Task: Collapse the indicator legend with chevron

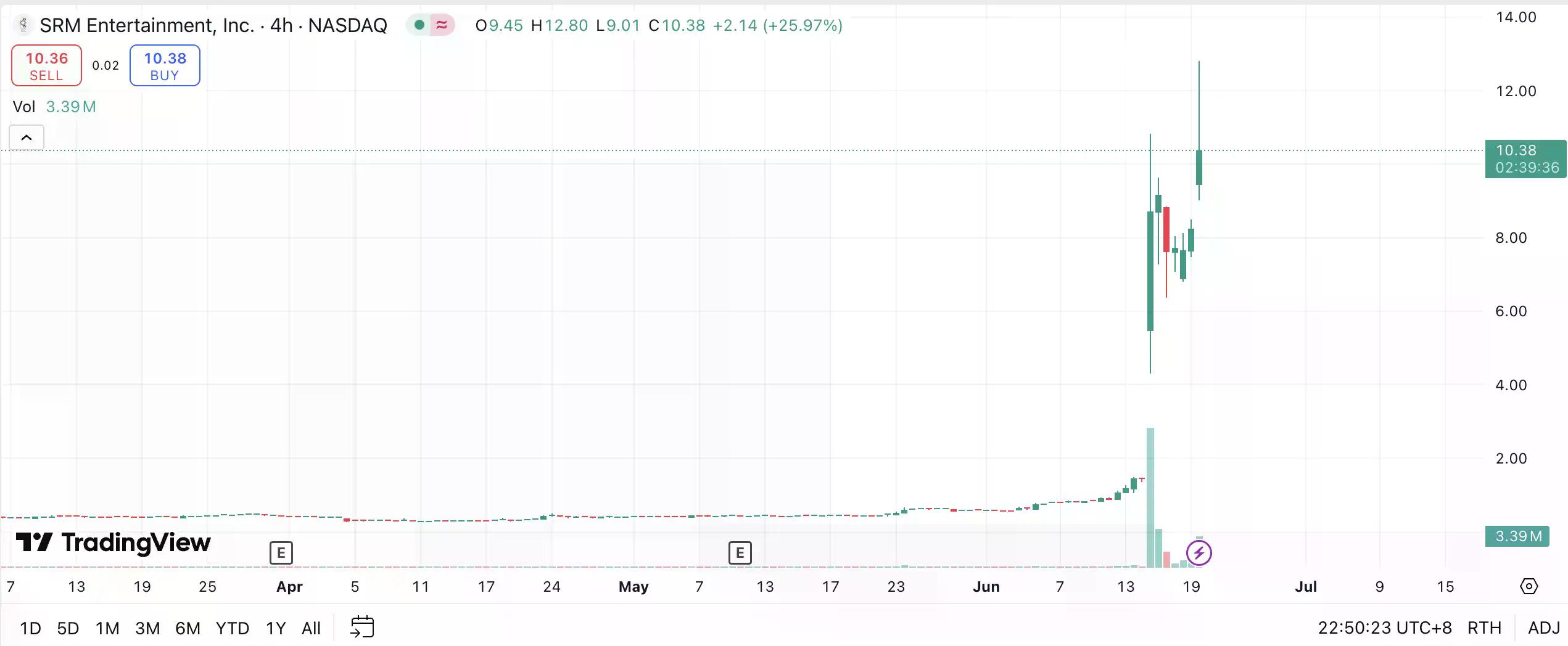Action: 27,137
